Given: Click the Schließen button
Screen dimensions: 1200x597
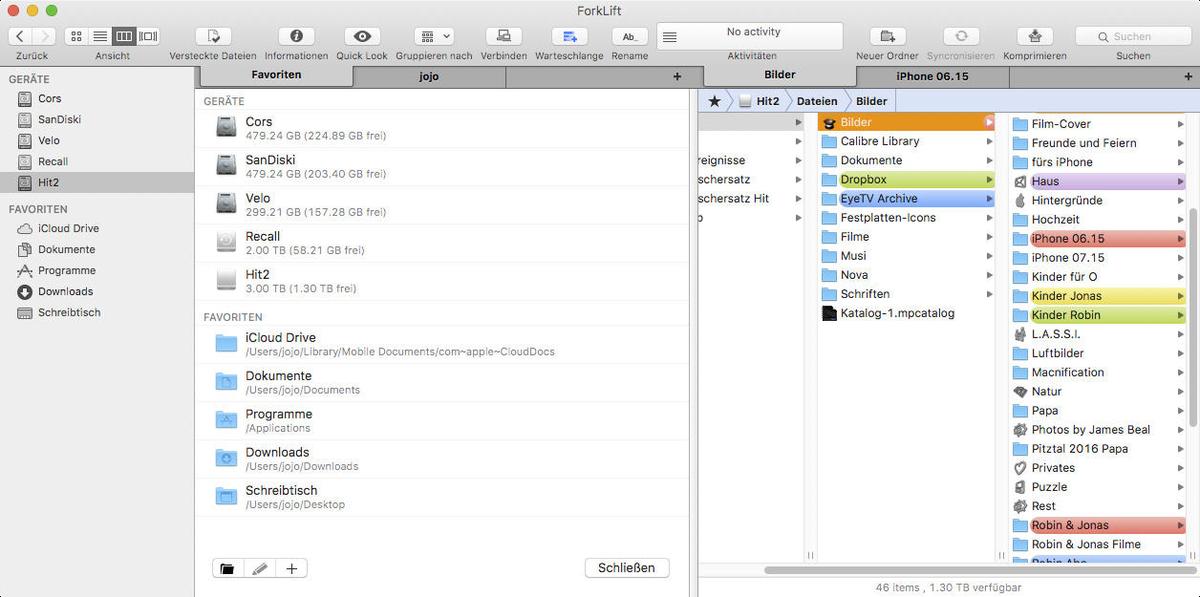Looking at the screenshot, I should pos(627,568).
